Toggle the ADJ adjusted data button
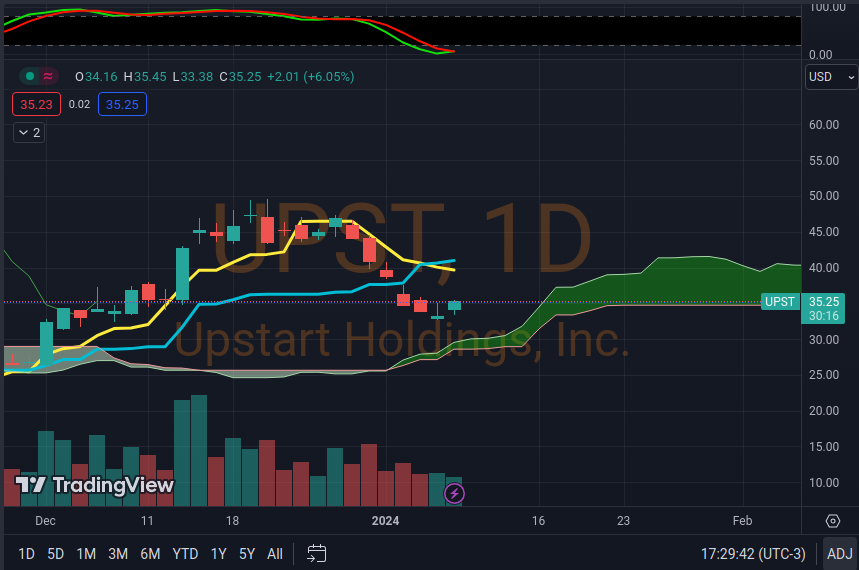 (839, 554)
